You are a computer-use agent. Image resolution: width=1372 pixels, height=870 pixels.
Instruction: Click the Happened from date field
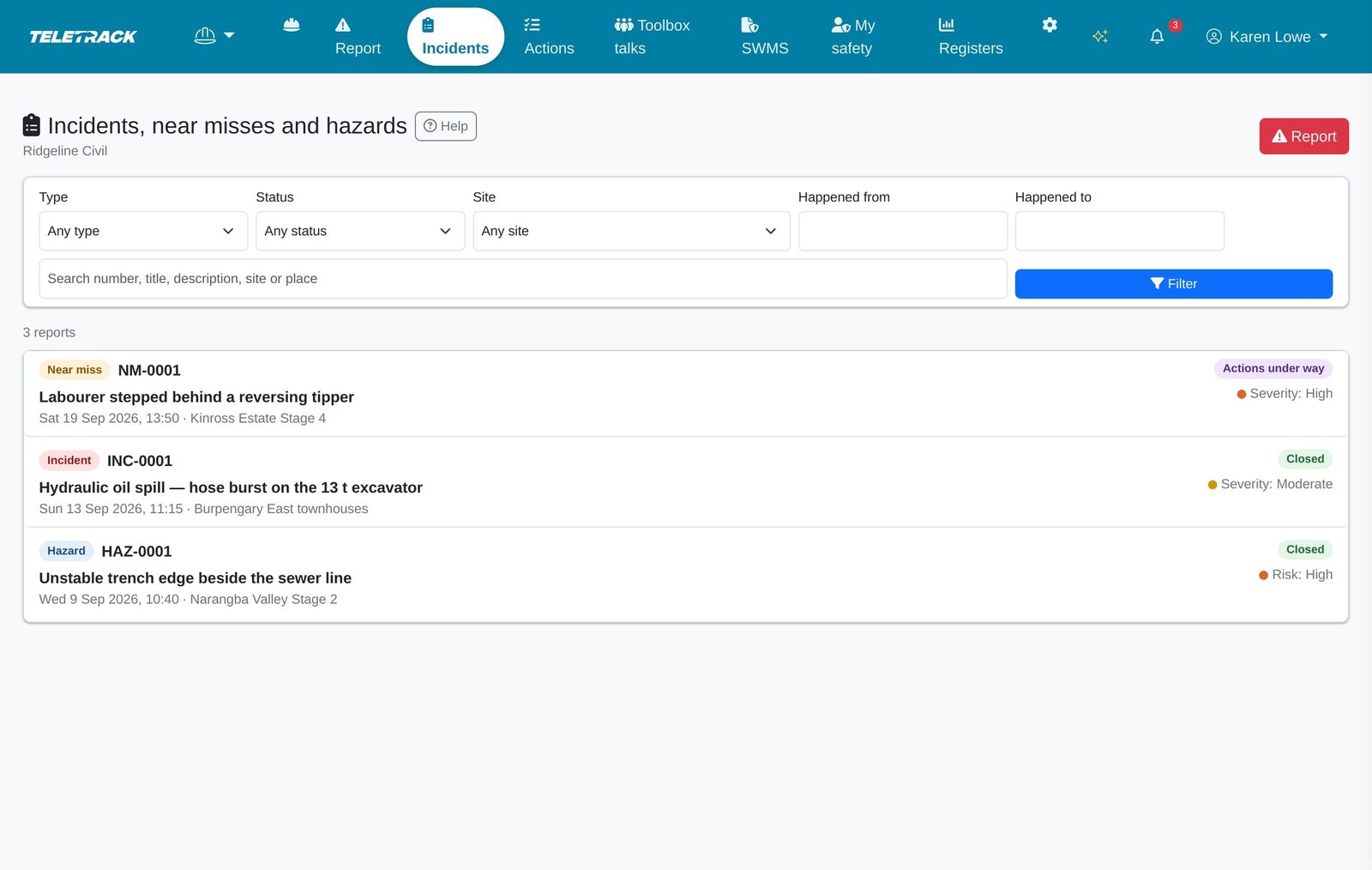903,231
